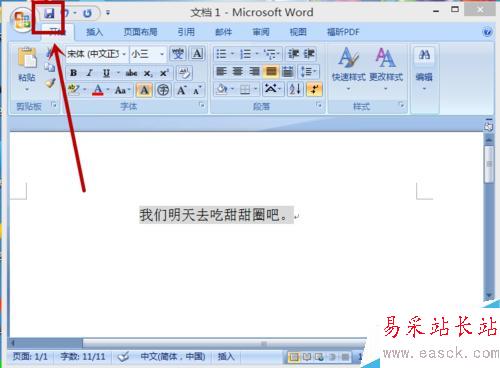Open 快速样式 quick styles gallery

(348, 69)
